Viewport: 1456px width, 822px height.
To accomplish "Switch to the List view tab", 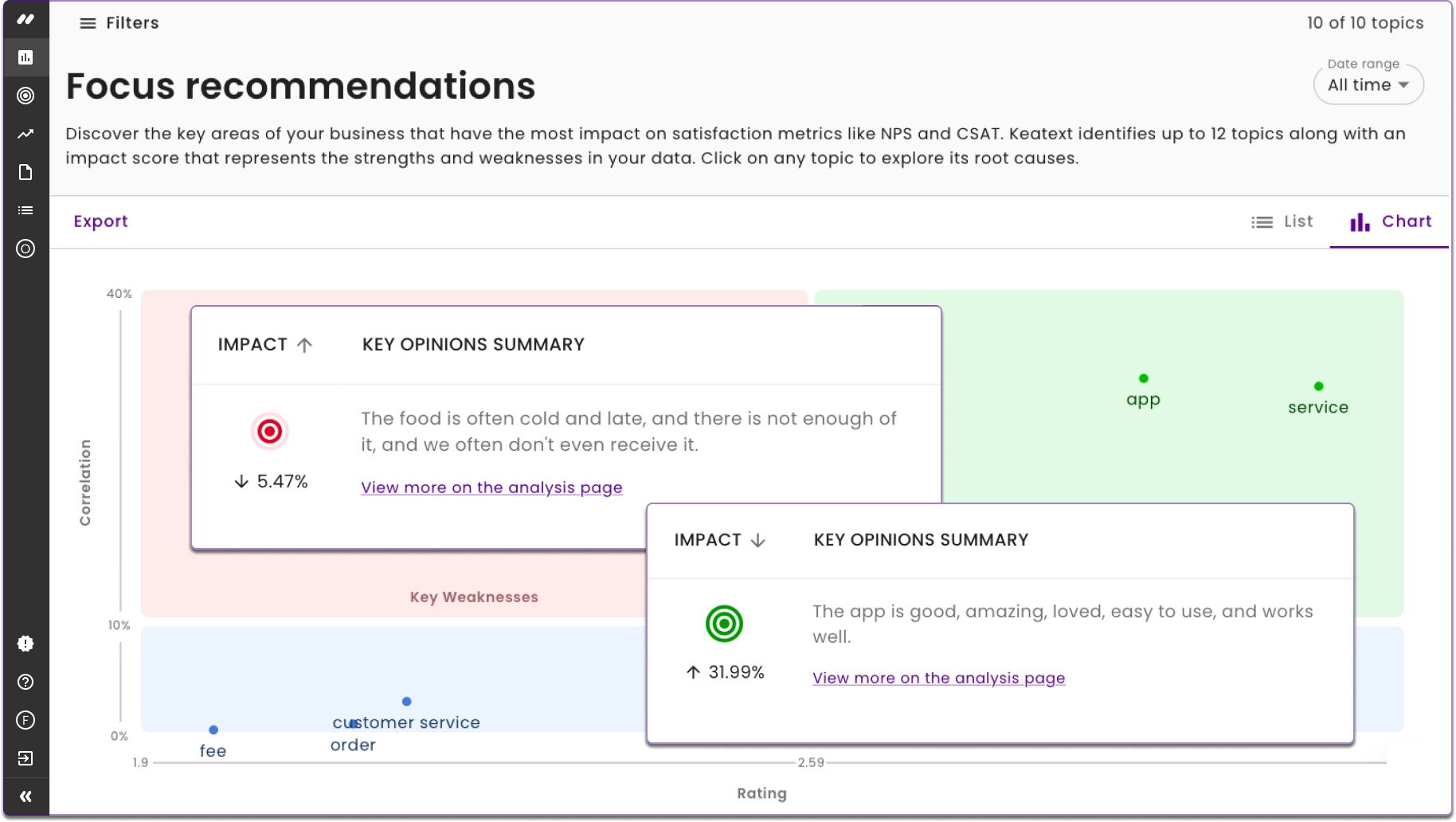I will 1282,221.
